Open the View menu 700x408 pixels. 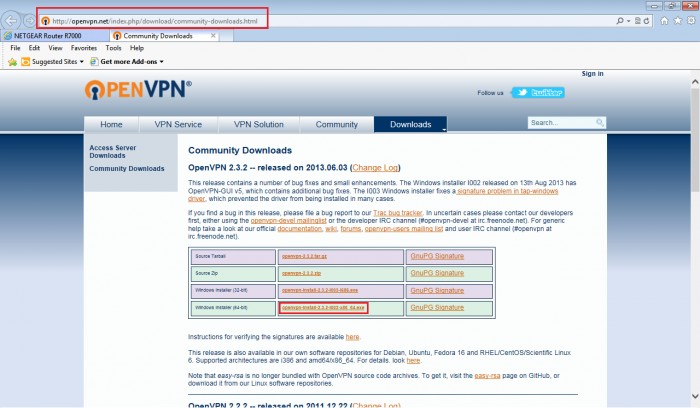55,48
